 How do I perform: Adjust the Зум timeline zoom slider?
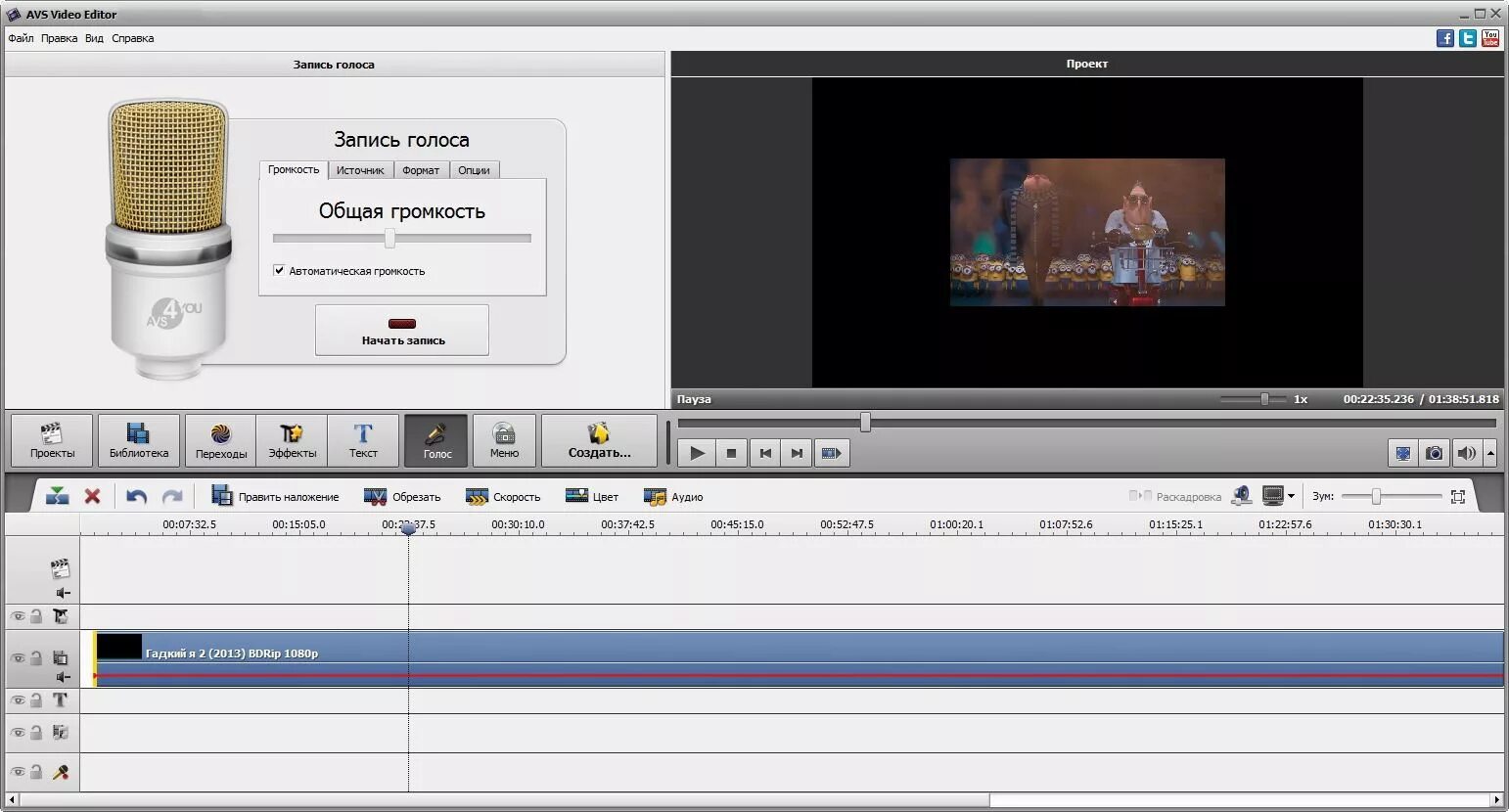click(1376, 496)
